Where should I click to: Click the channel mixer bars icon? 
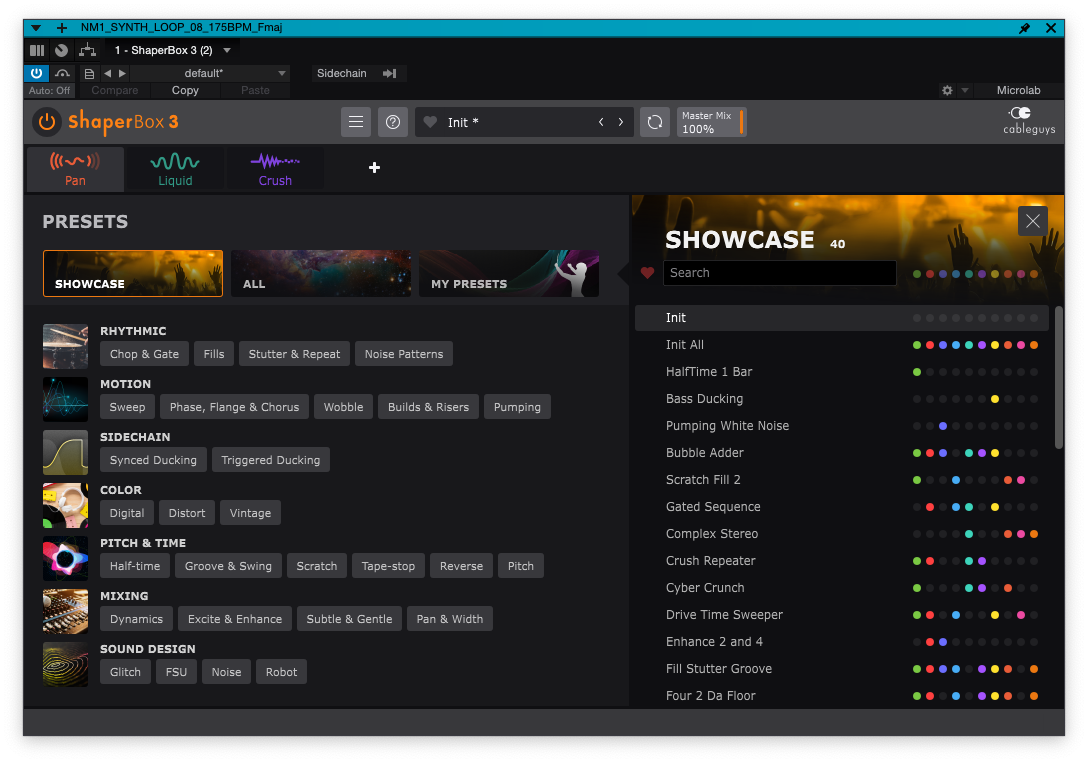tap(37, 50)
